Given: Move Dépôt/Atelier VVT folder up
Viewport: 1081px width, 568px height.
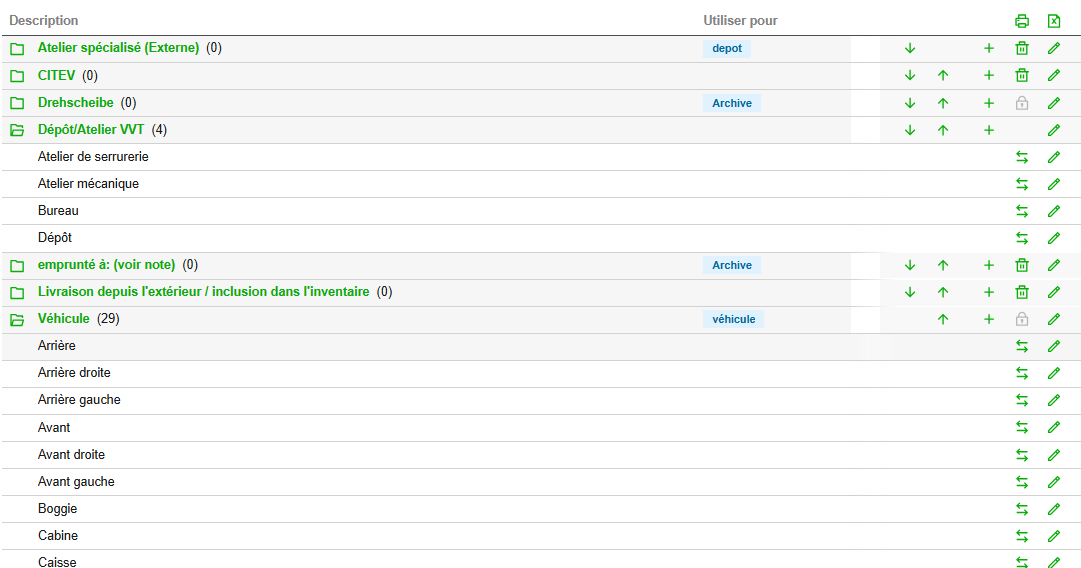Looking at the screenshot, I should pyautogui.click(x=942, y=130).
